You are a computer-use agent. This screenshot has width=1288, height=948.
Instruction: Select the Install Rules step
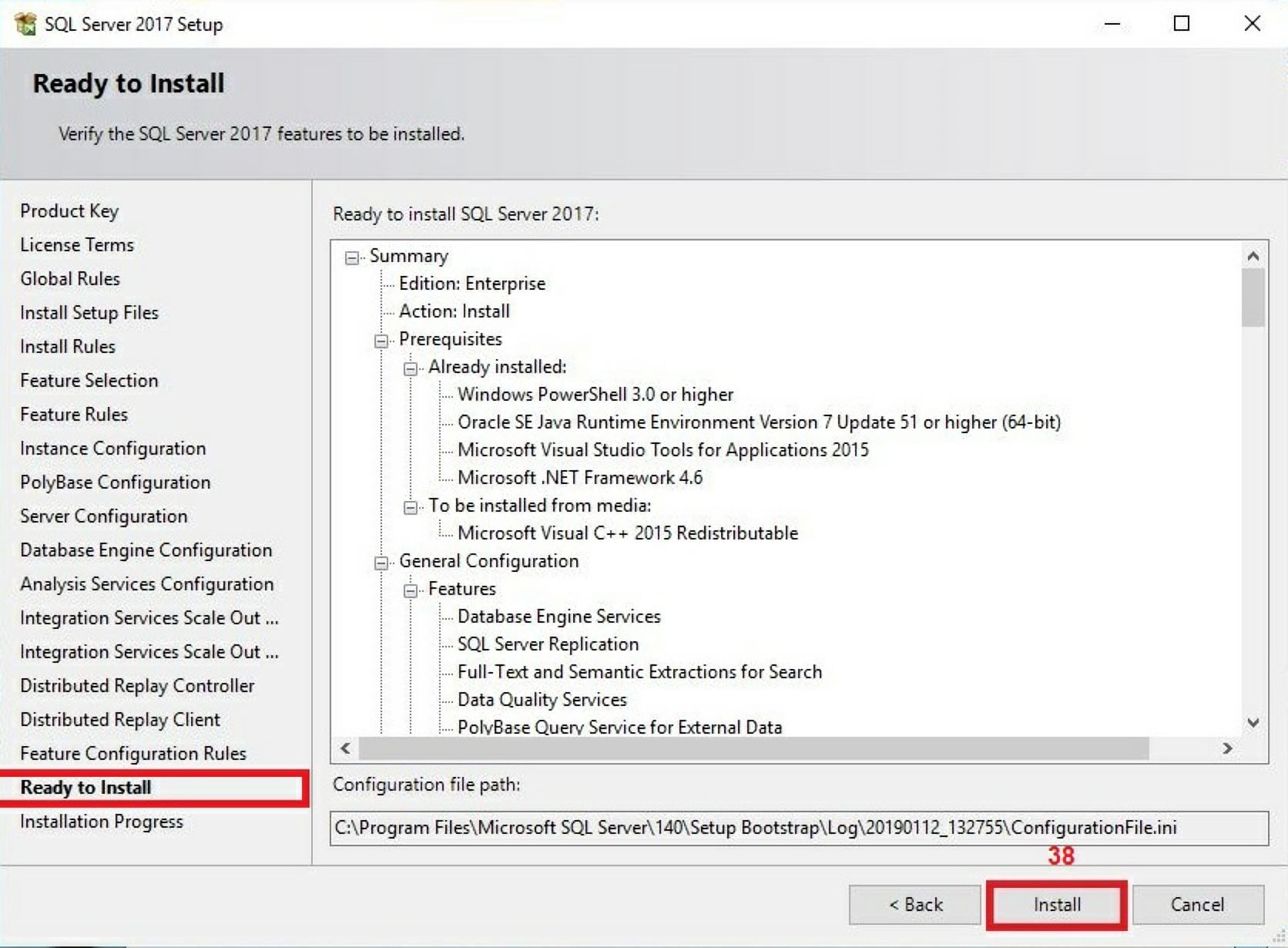pos(68,347)
